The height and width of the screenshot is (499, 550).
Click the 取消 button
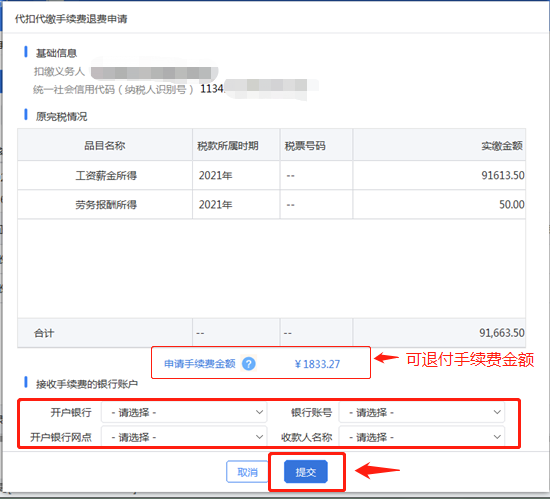click(247, 472)
